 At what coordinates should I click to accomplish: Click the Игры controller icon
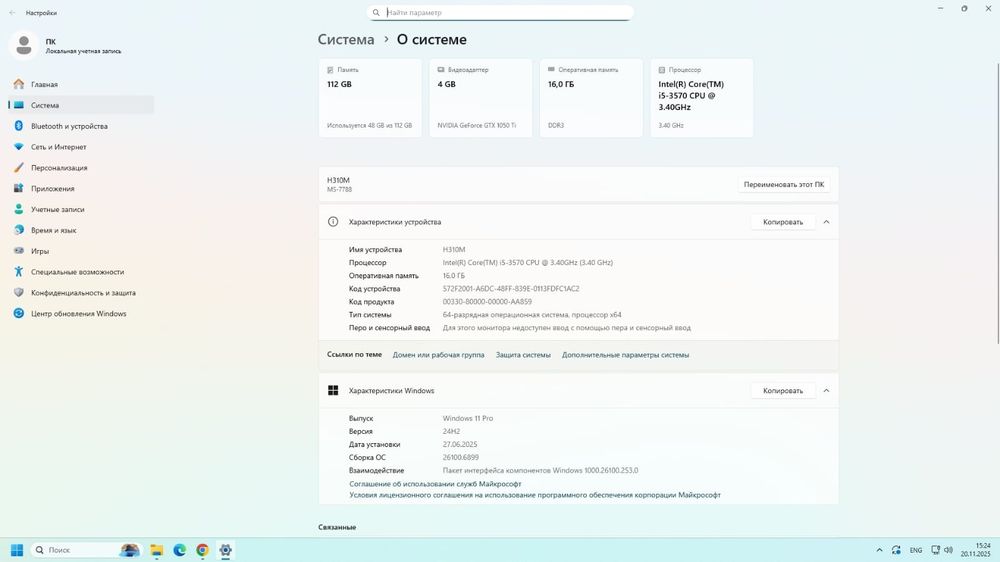point(18,251)
